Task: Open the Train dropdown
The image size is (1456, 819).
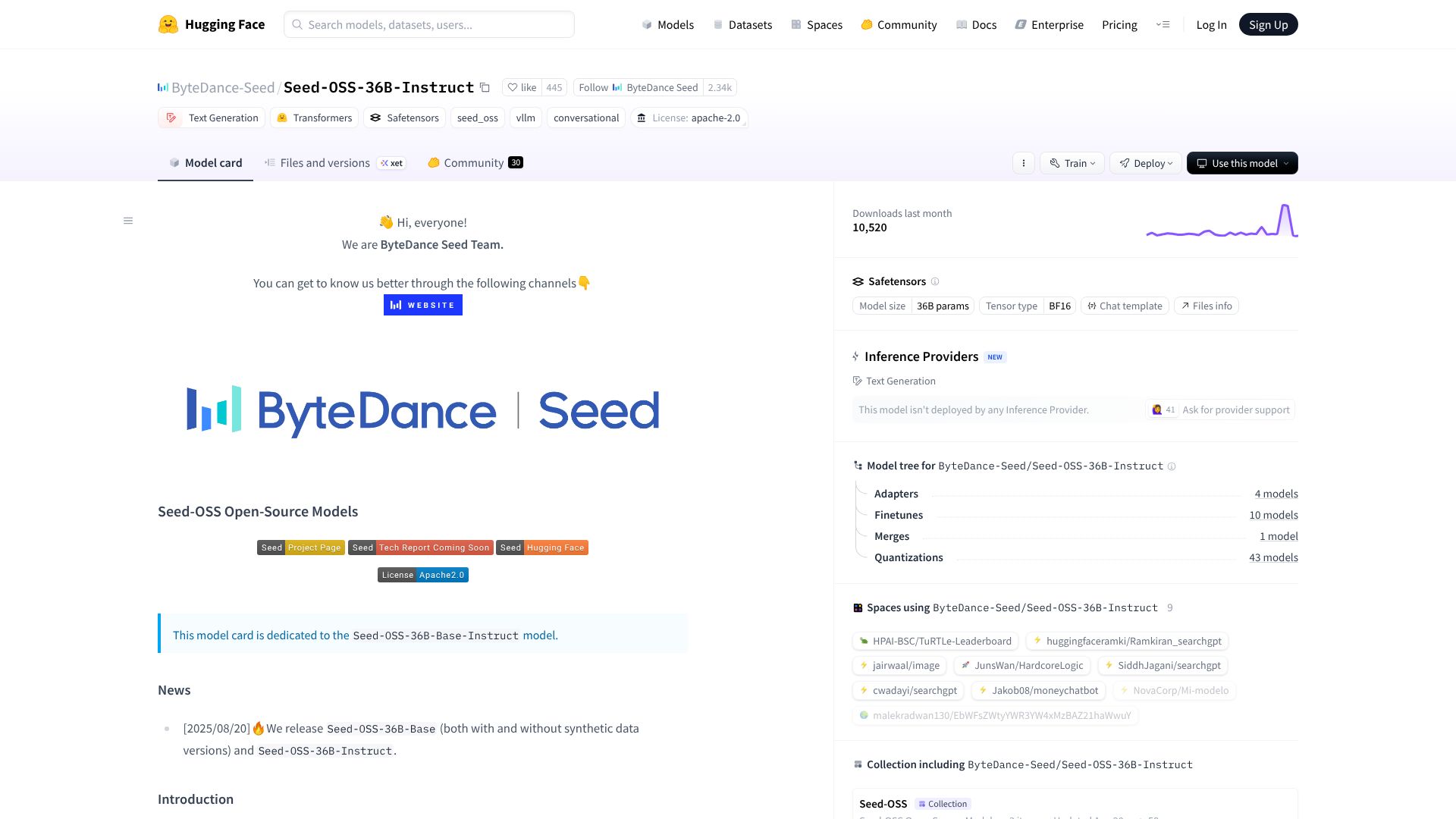Action: (1072, 163)
